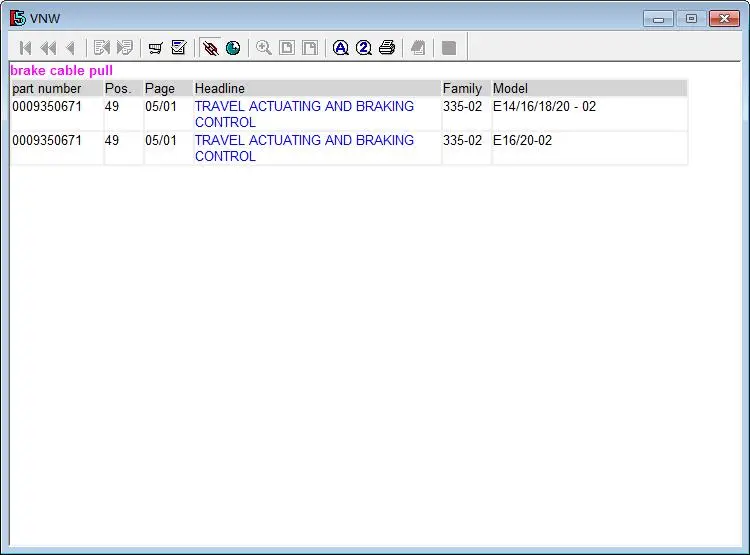
Task: Click the checklist with checkmark icon
Action: (x=179, y=48)
